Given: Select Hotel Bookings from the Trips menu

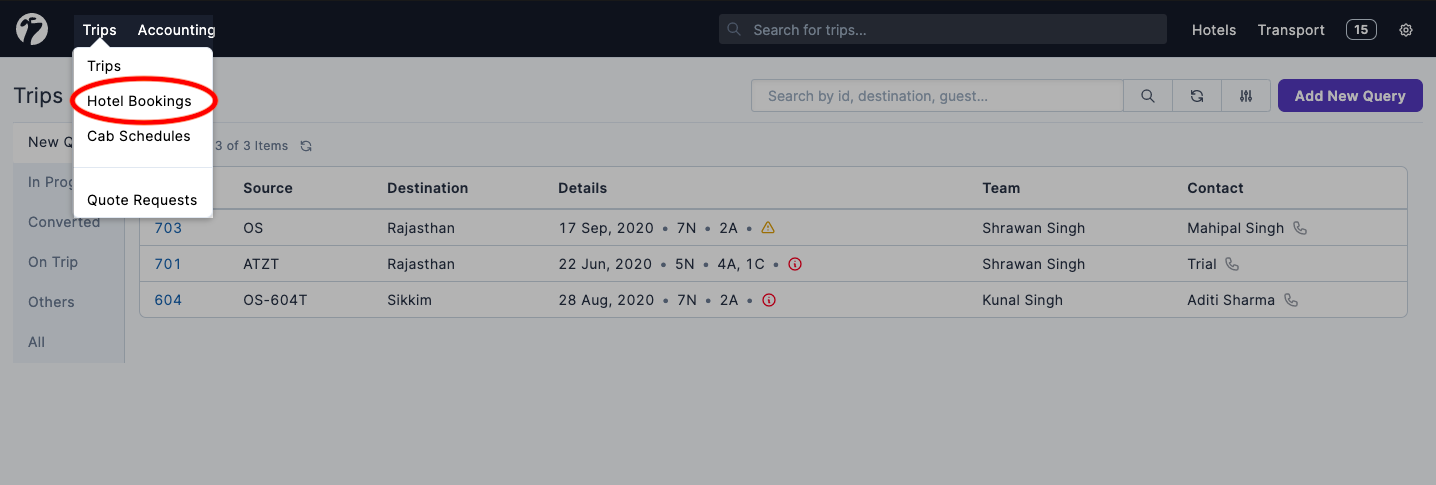Looking at the screenshot, I should click(139, 101).
